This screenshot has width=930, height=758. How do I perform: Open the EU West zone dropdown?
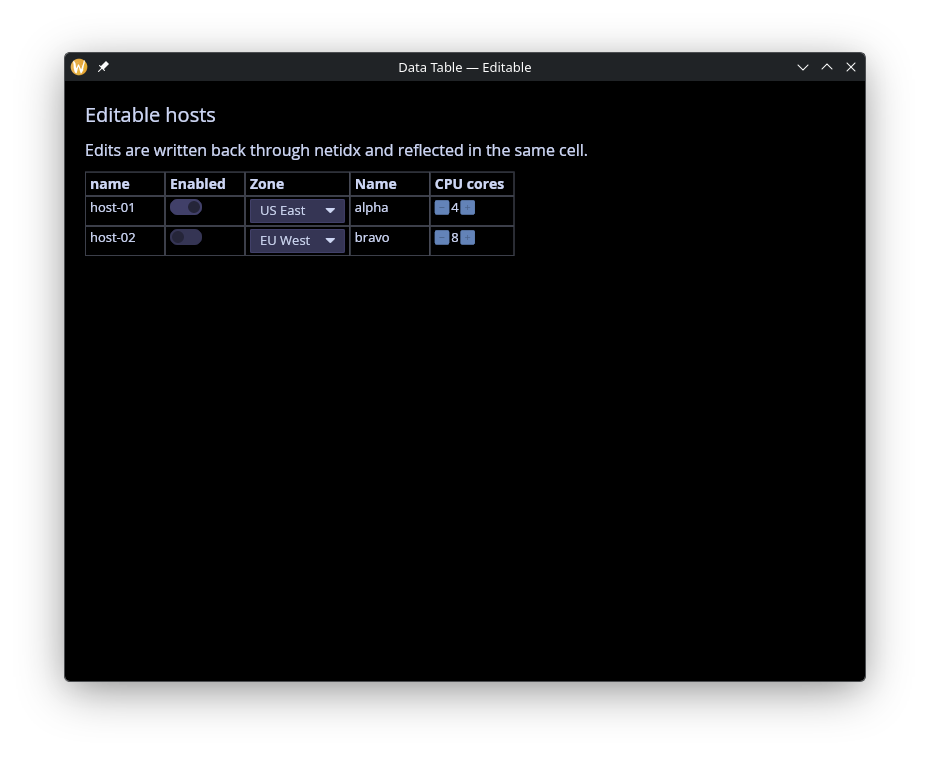tap(297, 241)
